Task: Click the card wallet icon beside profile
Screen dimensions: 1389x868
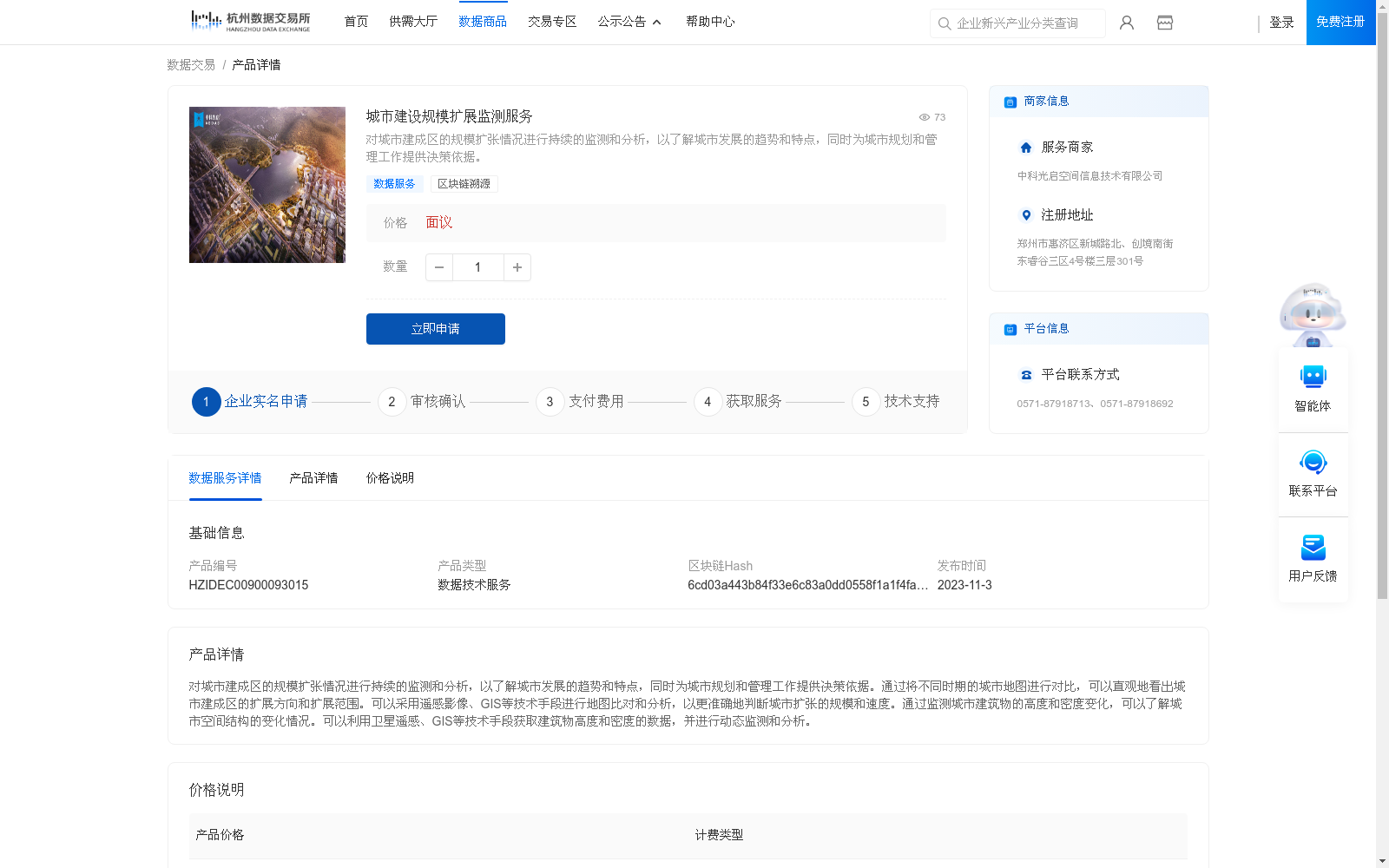Action: point(1164,23)
